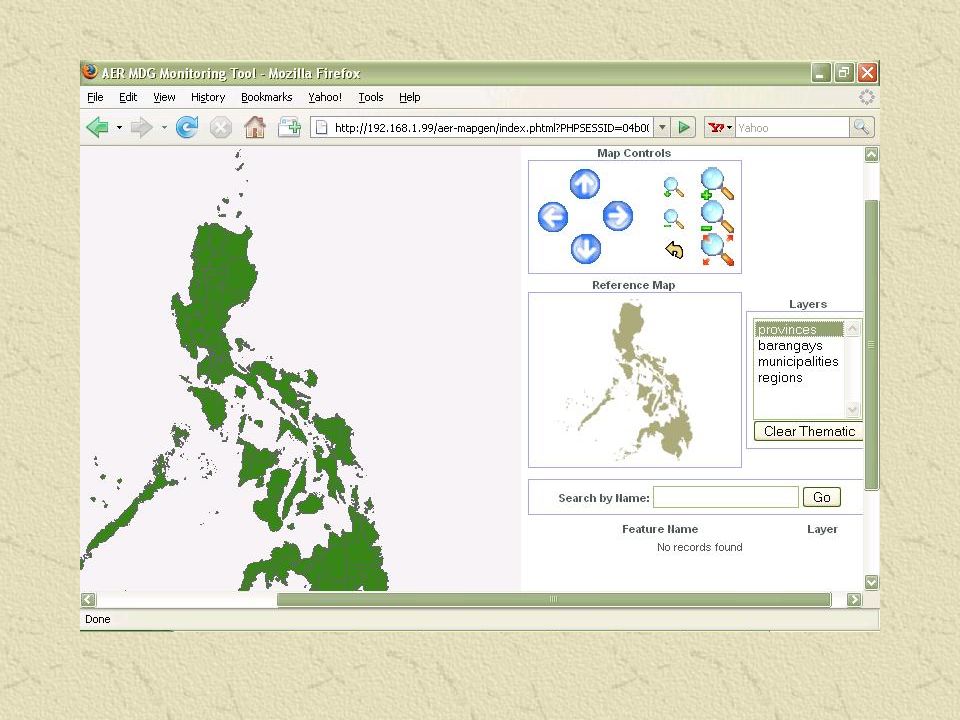Restore down the Firefox window
The image size is (960, 720).
844,73
